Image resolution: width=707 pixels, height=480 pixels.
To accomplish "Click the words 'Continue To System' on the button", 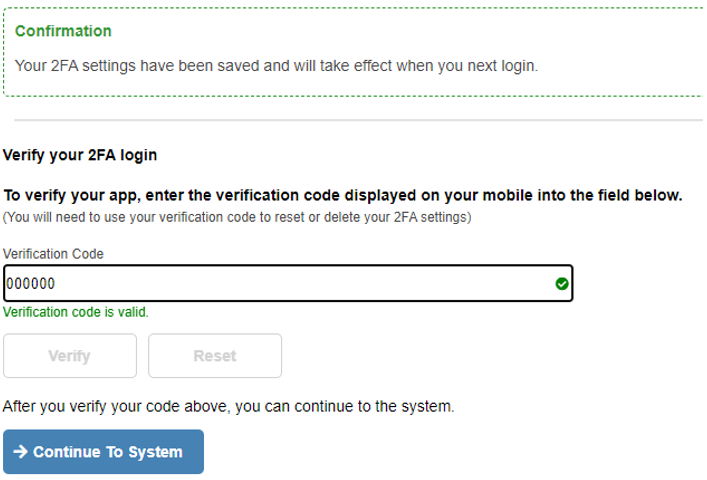I will click(x=108, y=452).
